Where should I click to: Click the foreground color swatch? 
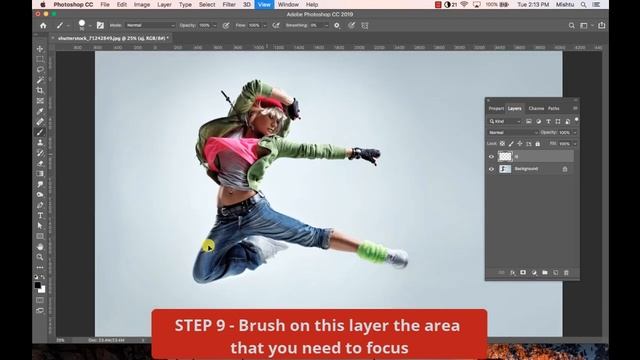pos(38,285)
